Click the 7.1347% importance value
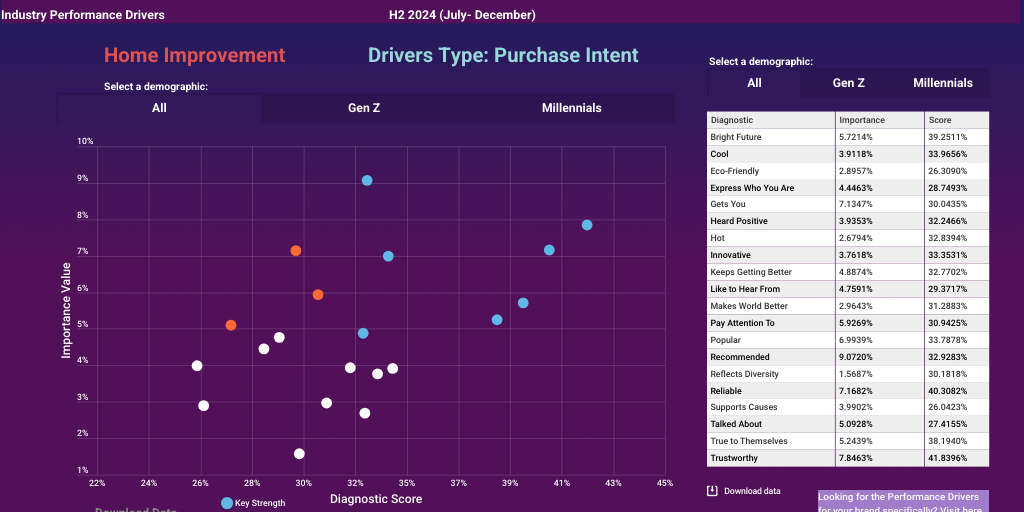The width and height of the screenshot is (1024, 512). point(856,204)
